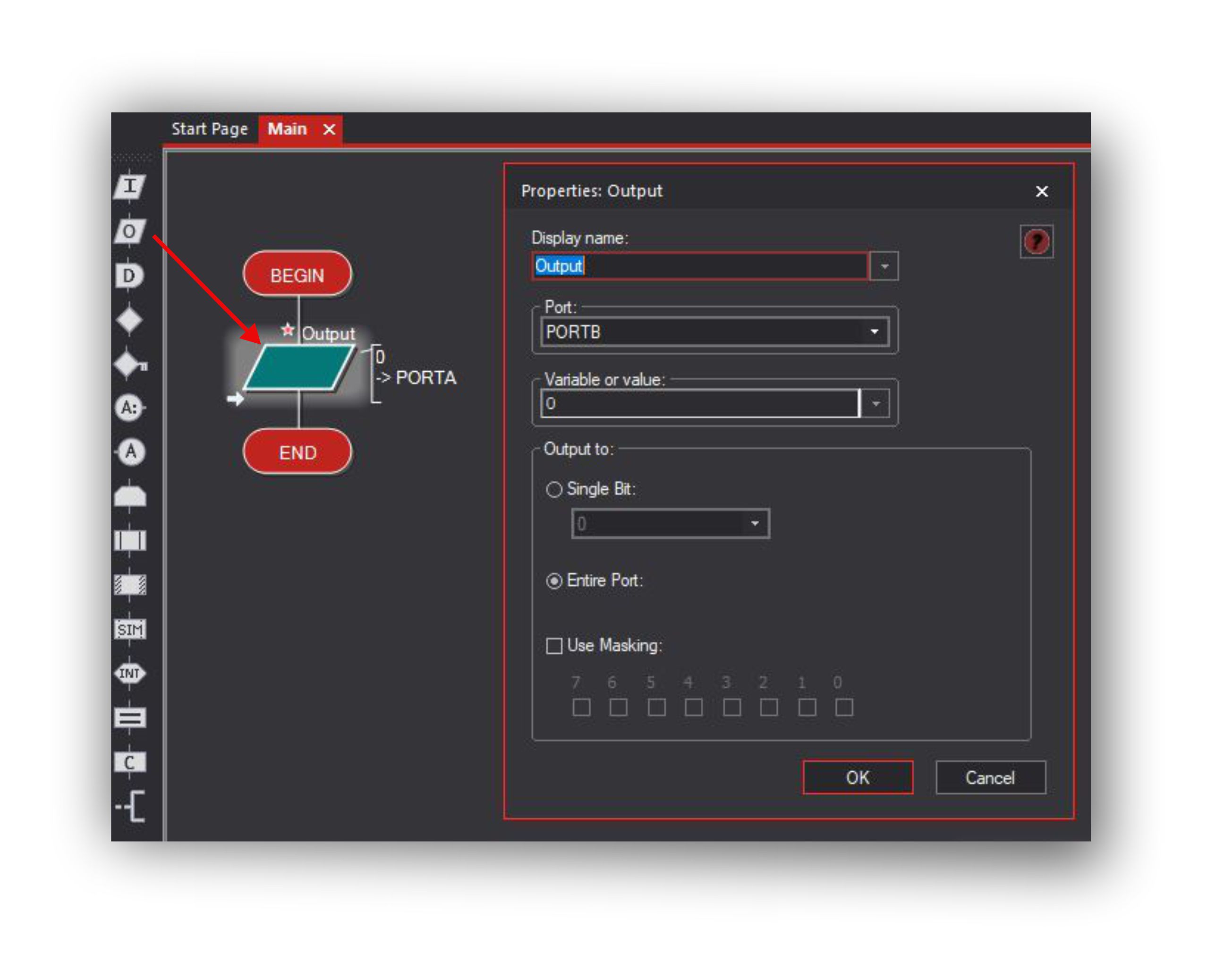Select the Loop icon in the toolbox
This screenshot has height=980, width=1215.
point(130,496)
